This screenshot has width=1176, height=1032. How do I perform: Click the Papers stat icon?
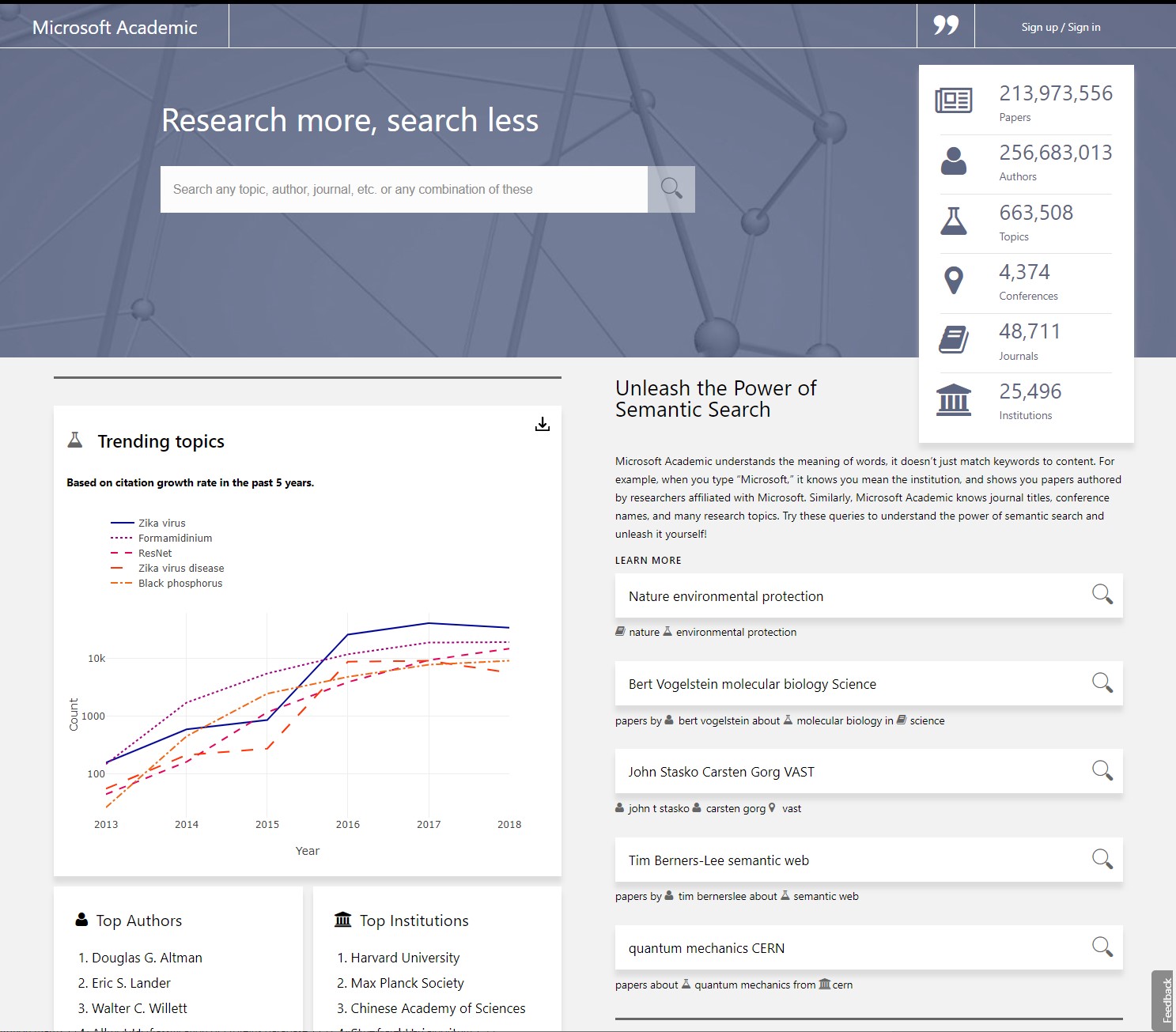954,100
